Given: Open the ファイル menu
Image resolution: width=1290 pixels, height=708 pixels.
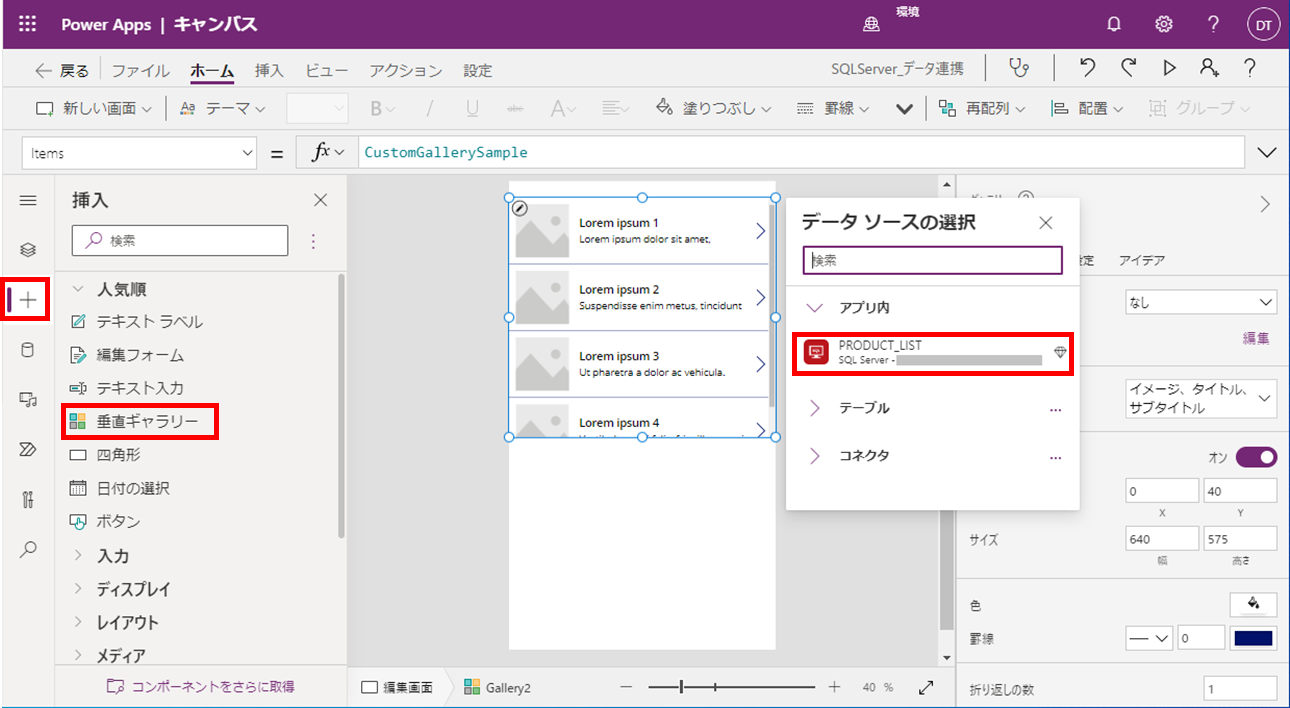Looking at the screenshot, I should coord(140,70).
